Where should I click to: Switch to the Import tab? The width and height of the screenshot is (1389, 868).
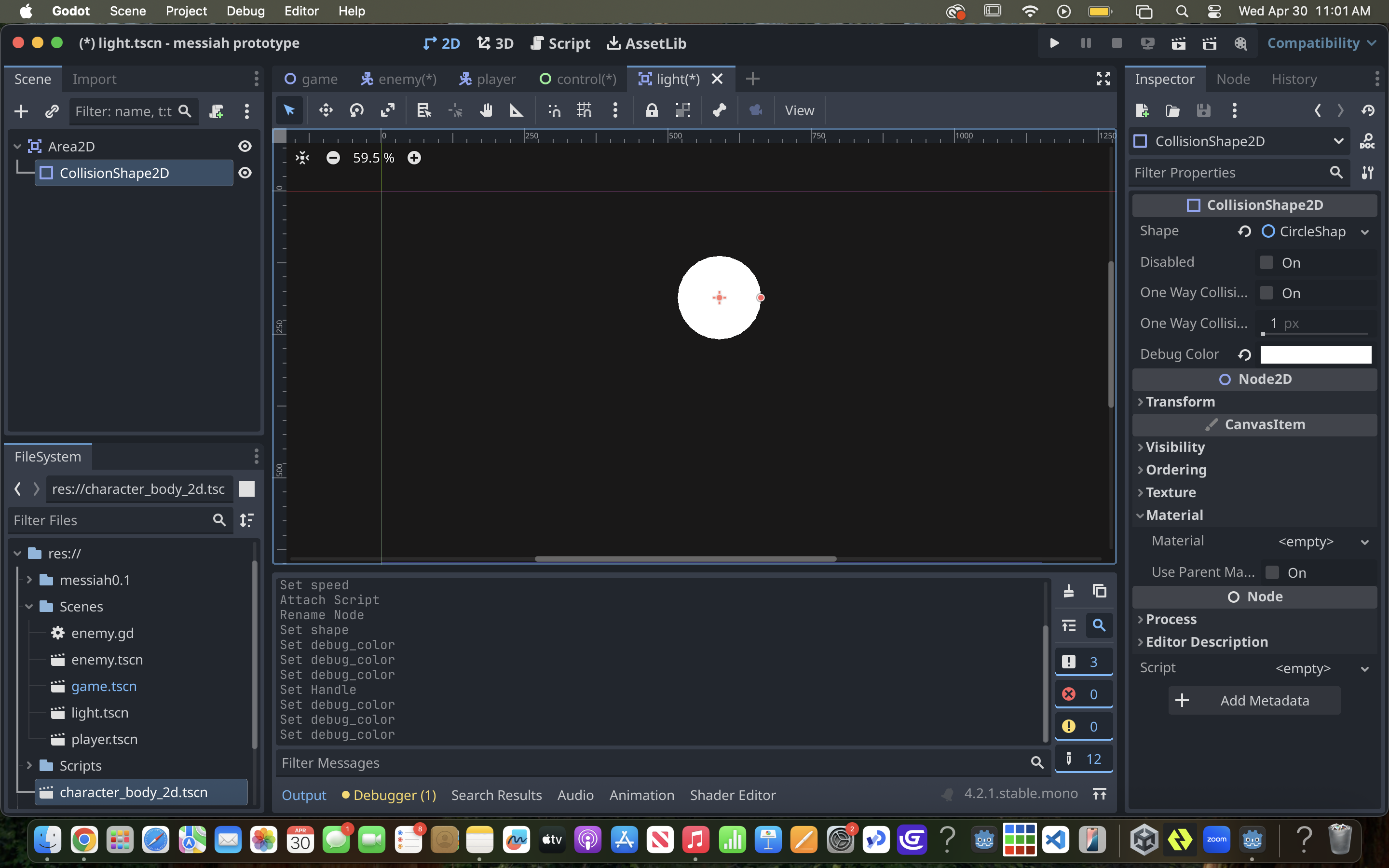coord(94,79)
